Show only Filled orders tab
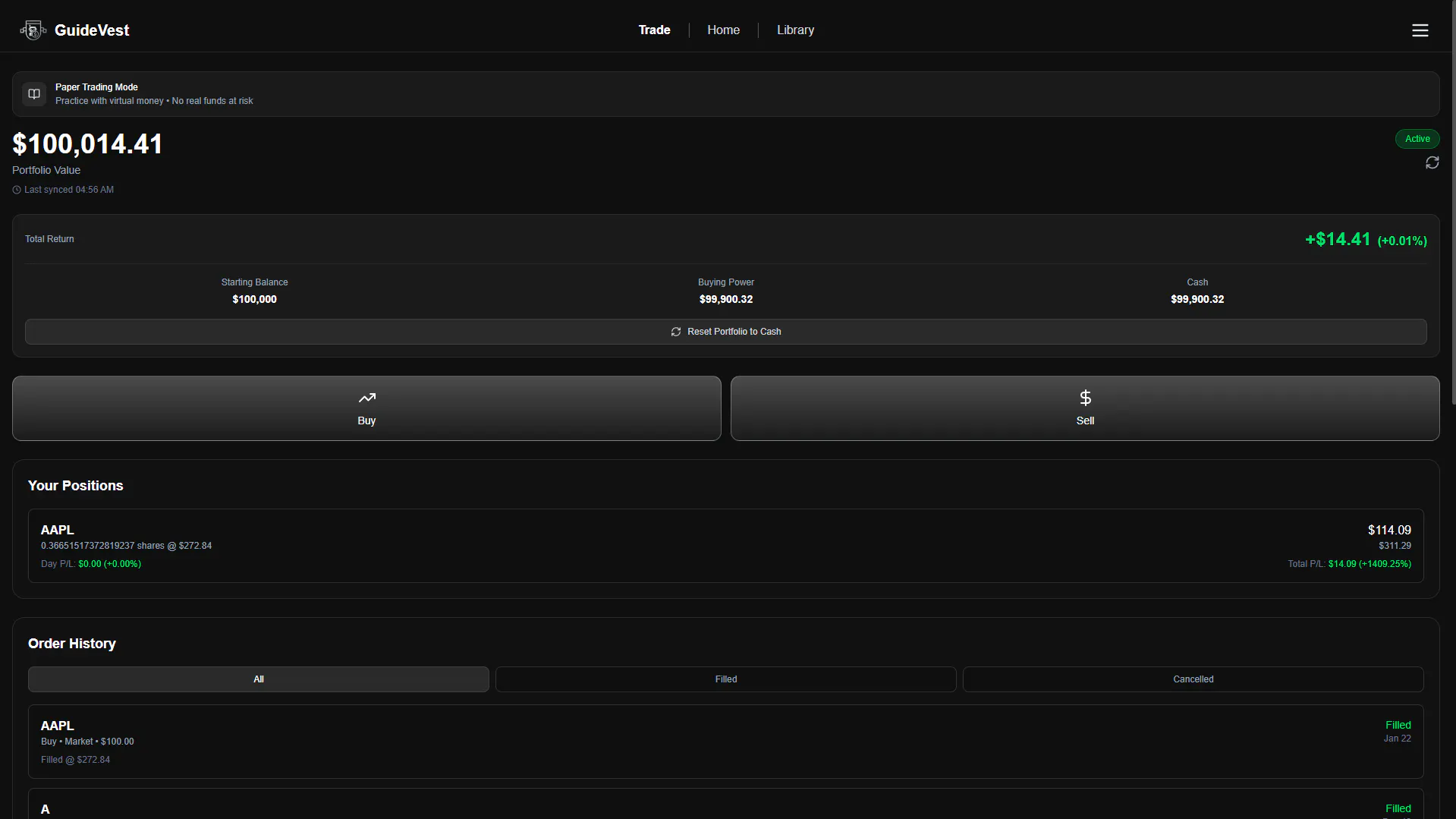 point(726,679)
